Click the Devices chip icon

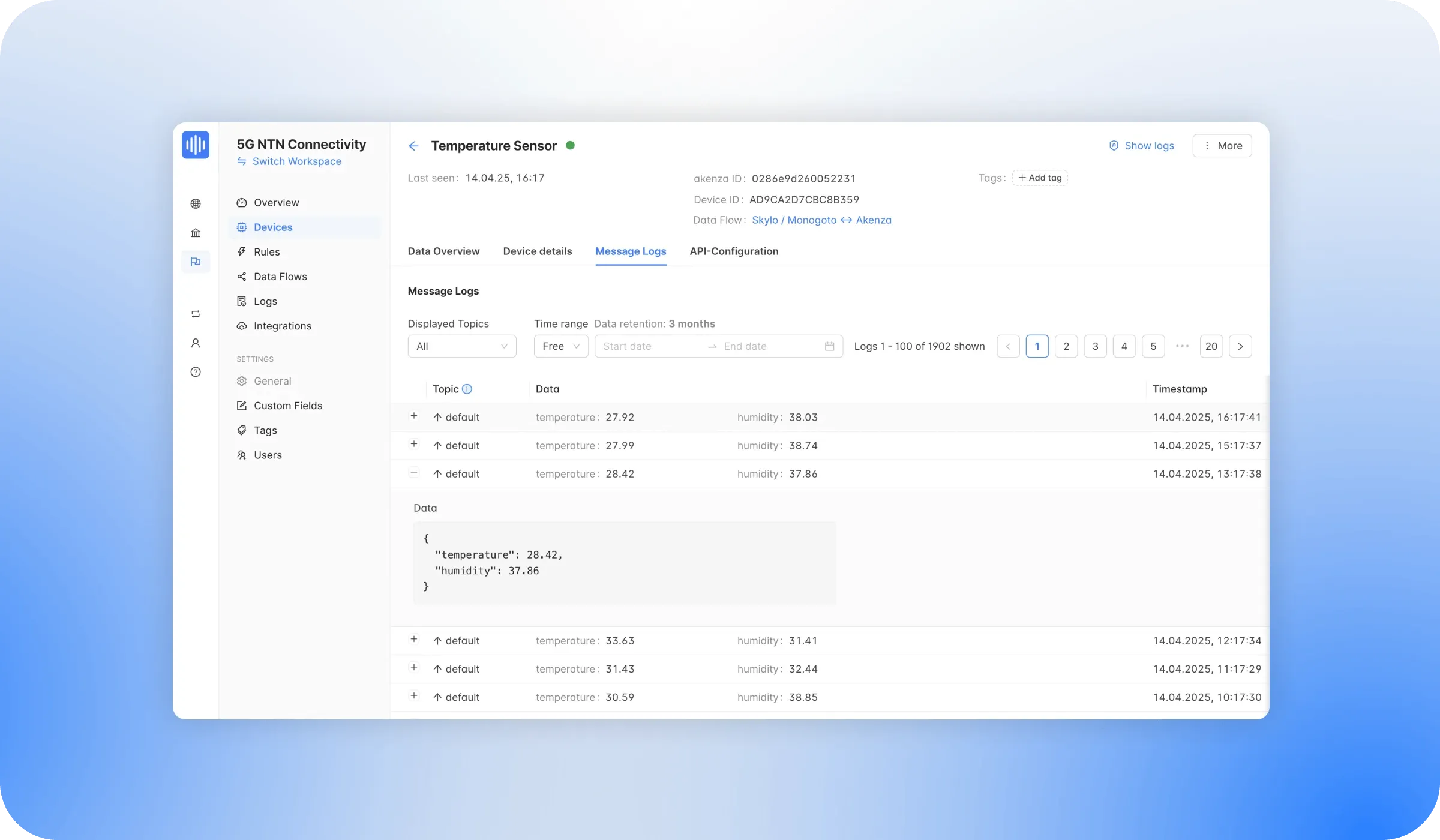242,227
